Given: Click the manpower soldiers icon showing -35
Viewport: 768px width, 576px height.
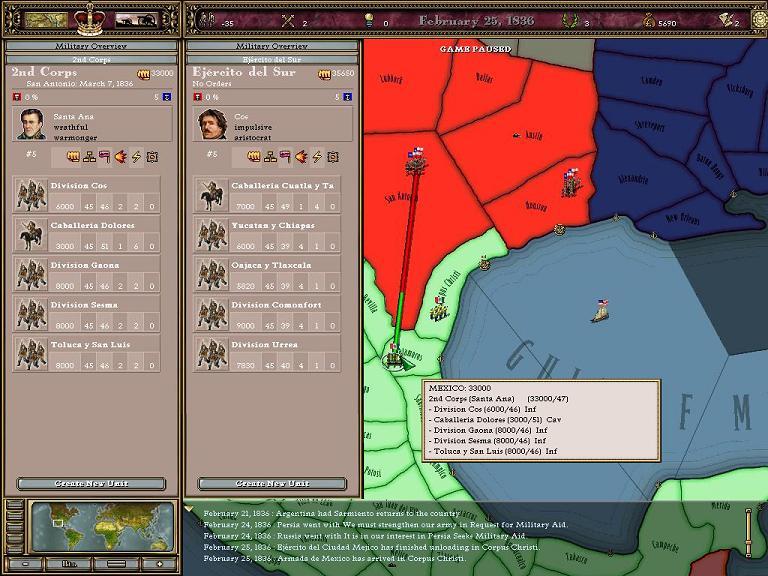Looking at the screenshot, I should 208,21.
